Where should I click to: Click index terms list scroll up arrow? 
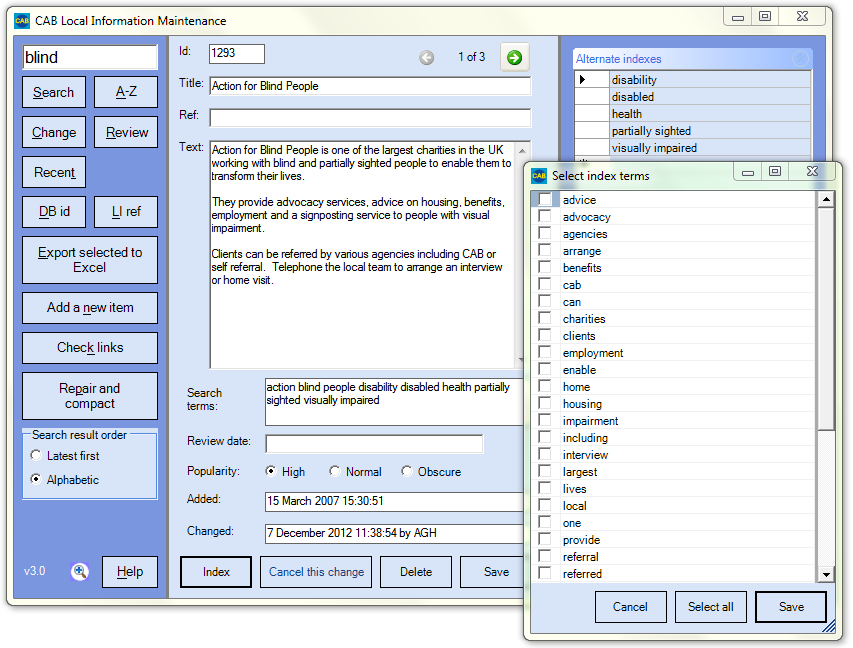pos(826,200)
